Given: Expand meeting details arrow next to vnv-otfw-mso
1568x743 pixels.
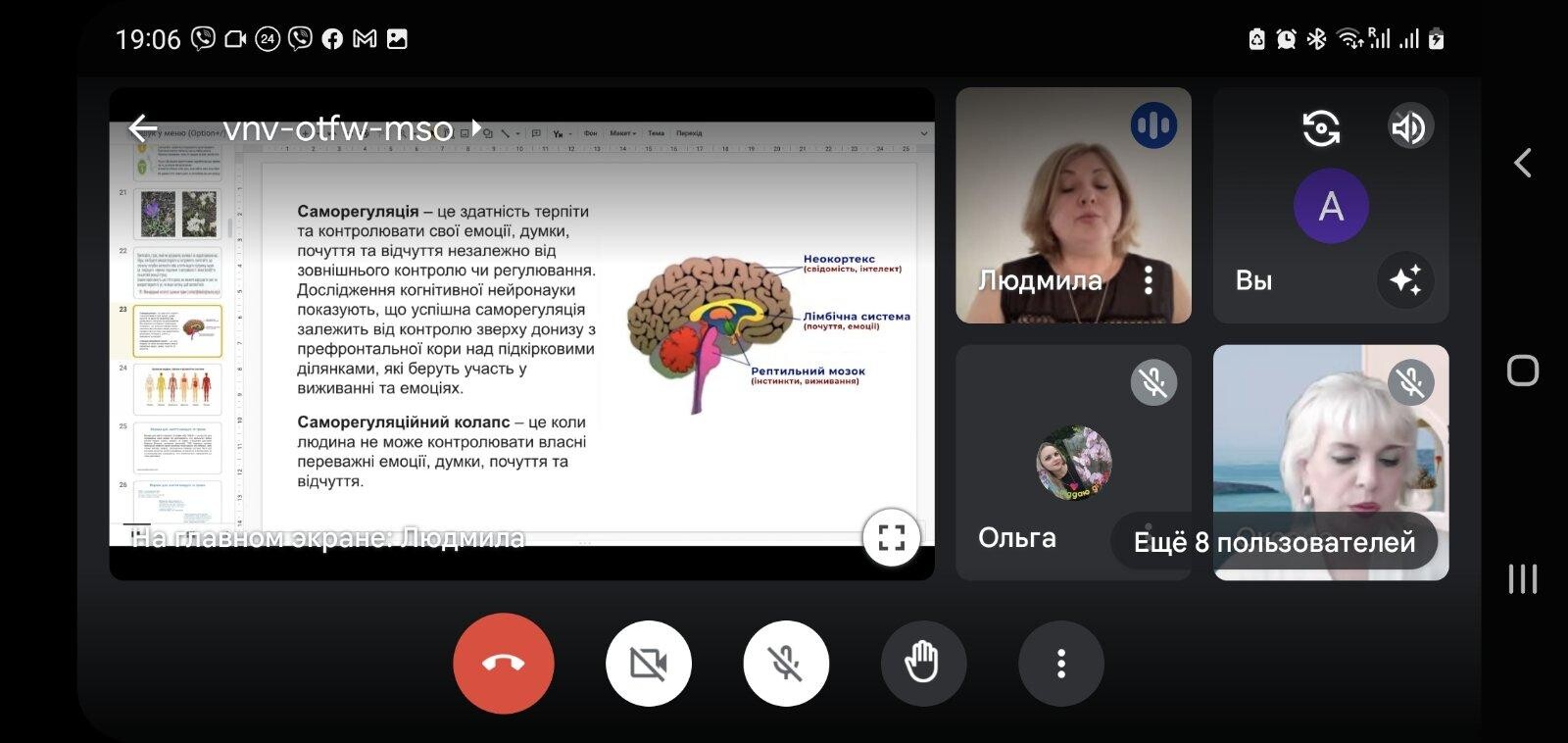Looking at the screenshot, I should (x=476, y=127).
